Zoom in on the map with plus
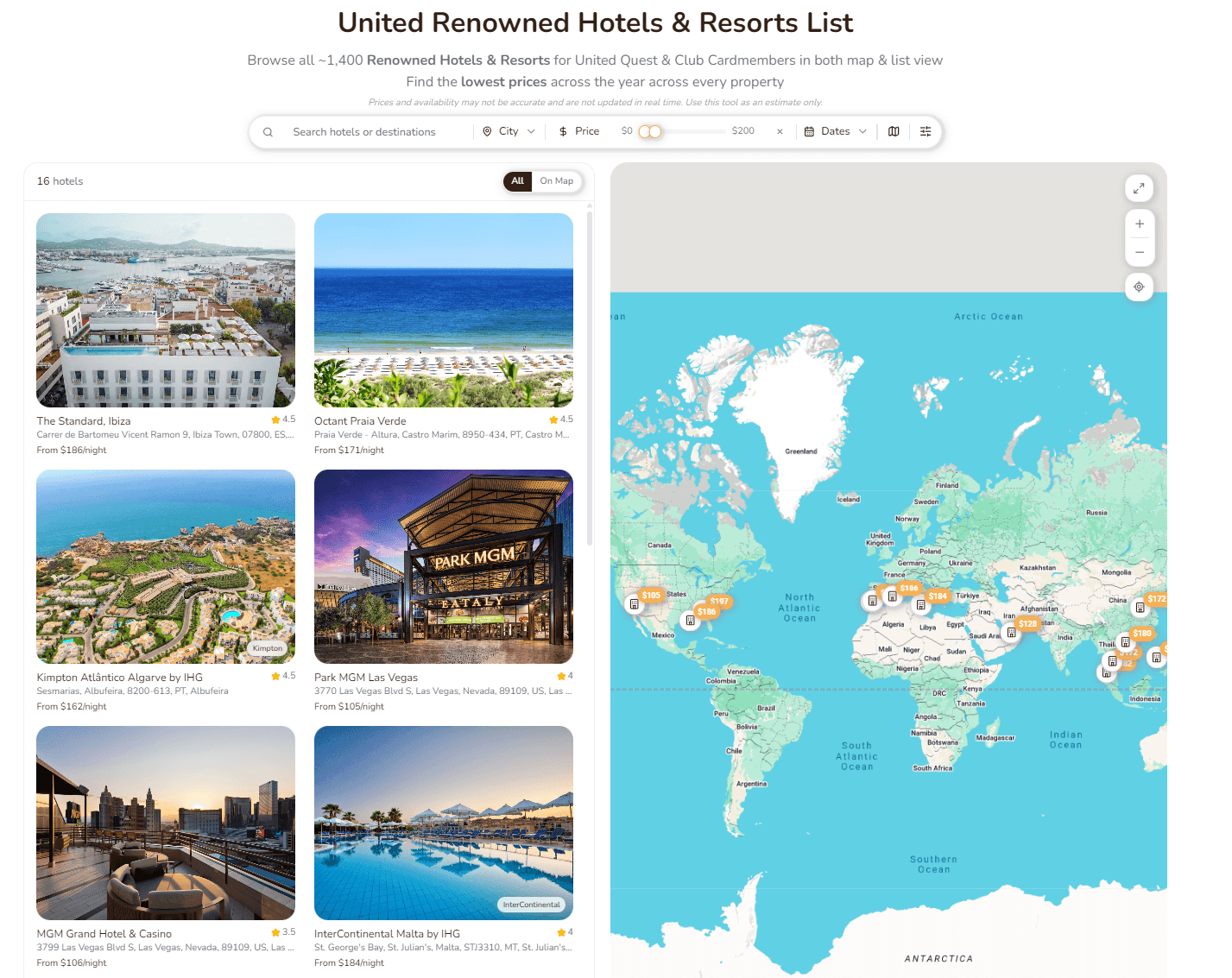1232x978 pixels. [x=1140, y=224]
